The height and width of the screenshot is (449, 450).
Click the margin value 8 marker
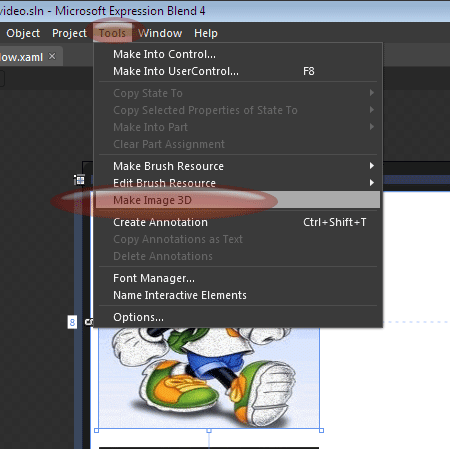click(x=72, y=322)
